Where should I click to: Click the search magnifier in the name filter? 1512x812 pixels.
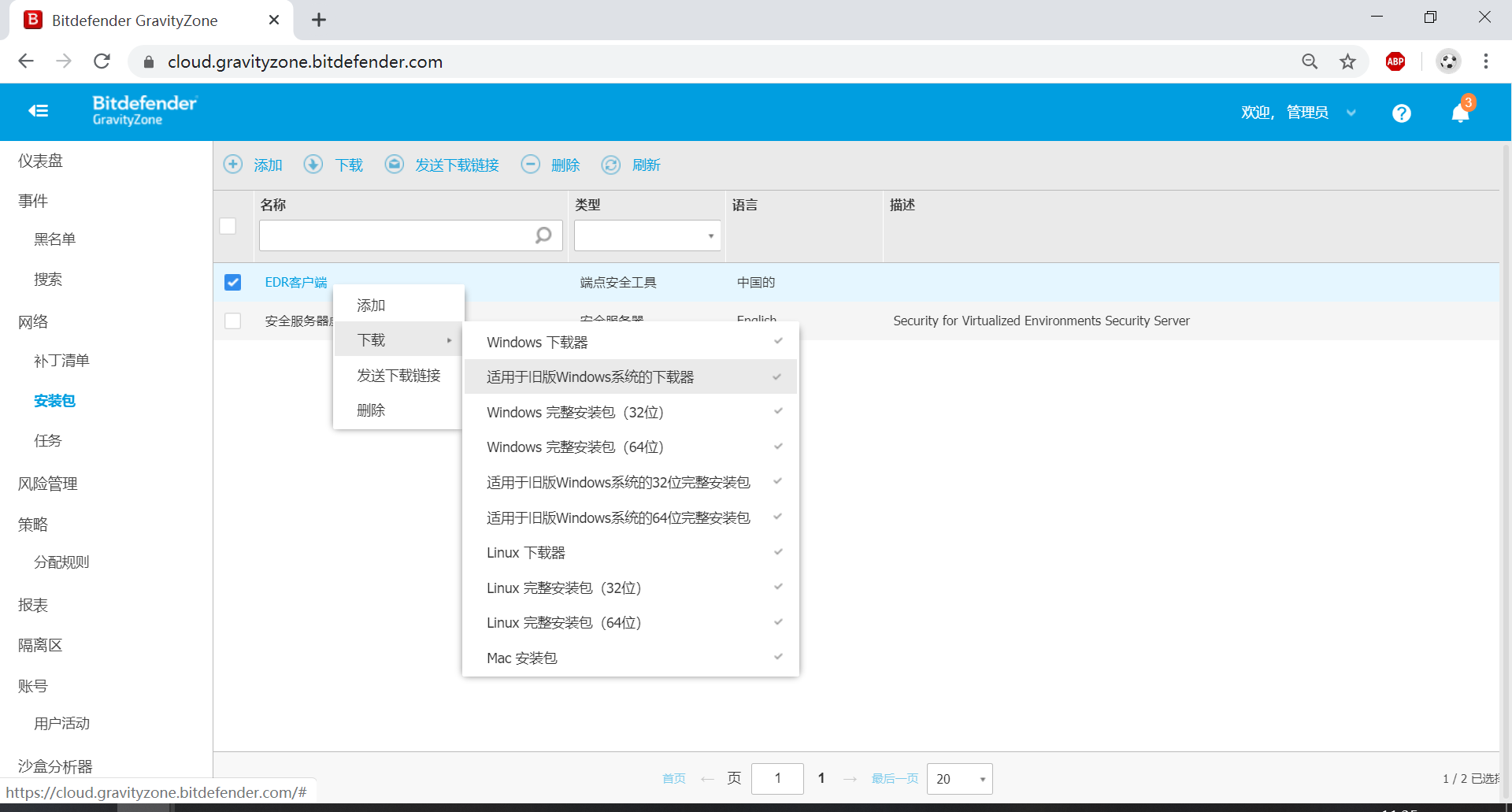pos(543,235)
